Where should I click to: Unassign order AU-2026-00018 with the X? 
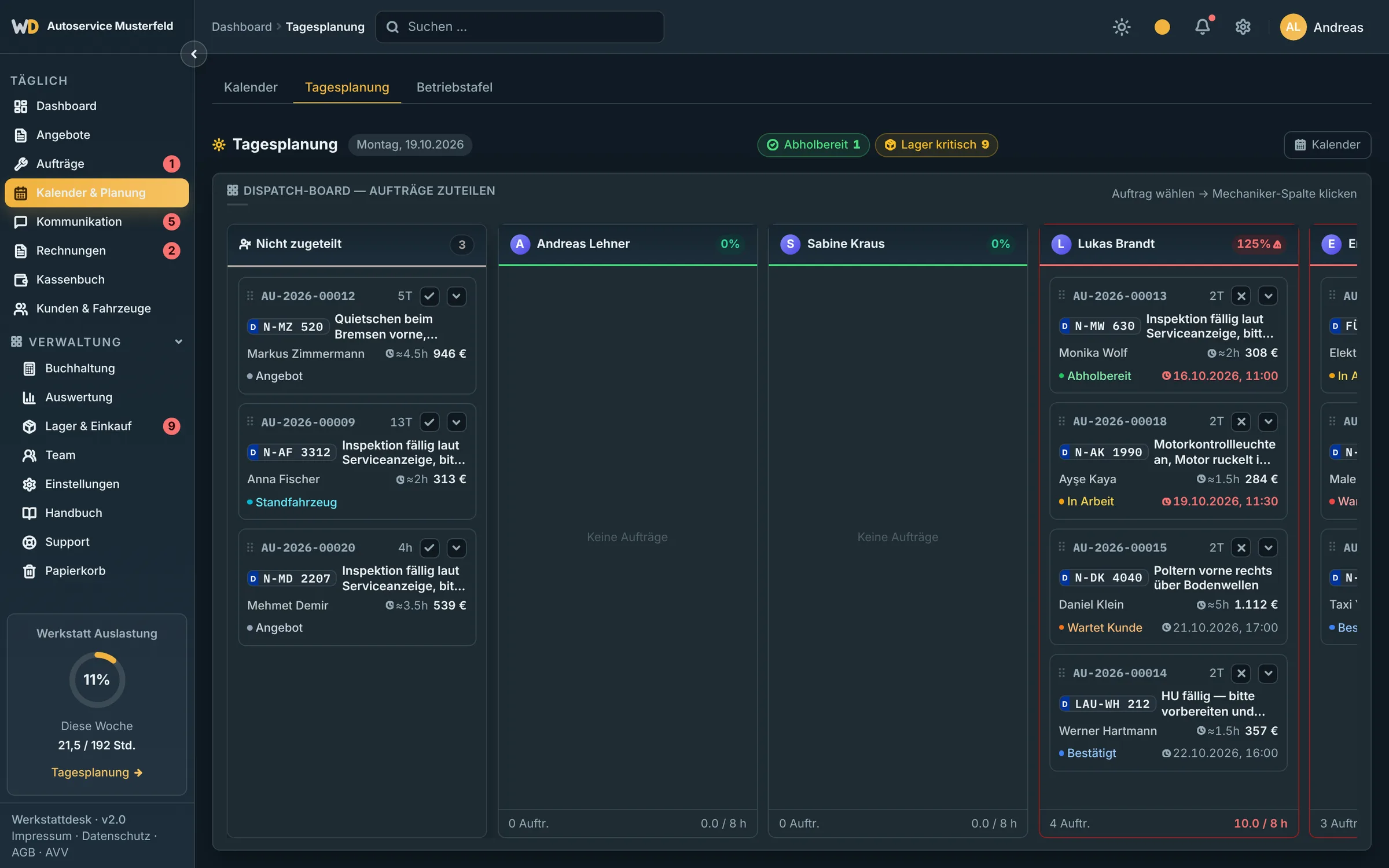(1241, 421)
